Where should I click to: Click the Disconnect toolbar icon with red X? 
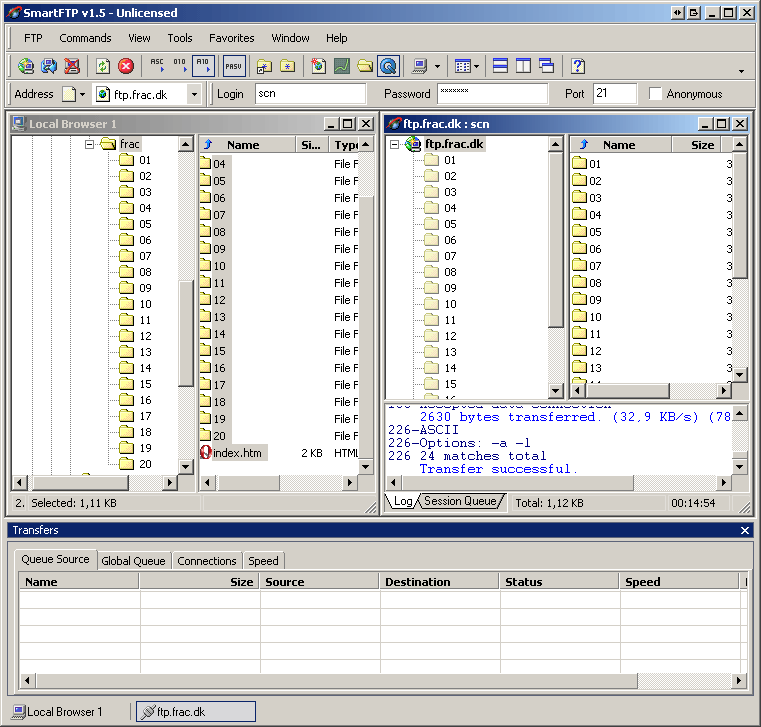tap(72, 66)
